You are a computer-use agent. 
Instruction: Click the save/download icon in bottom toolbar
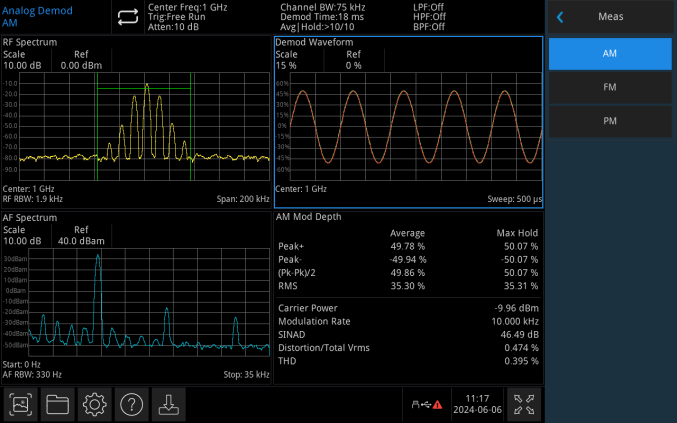pyautogui.click(x=169, y=404)
